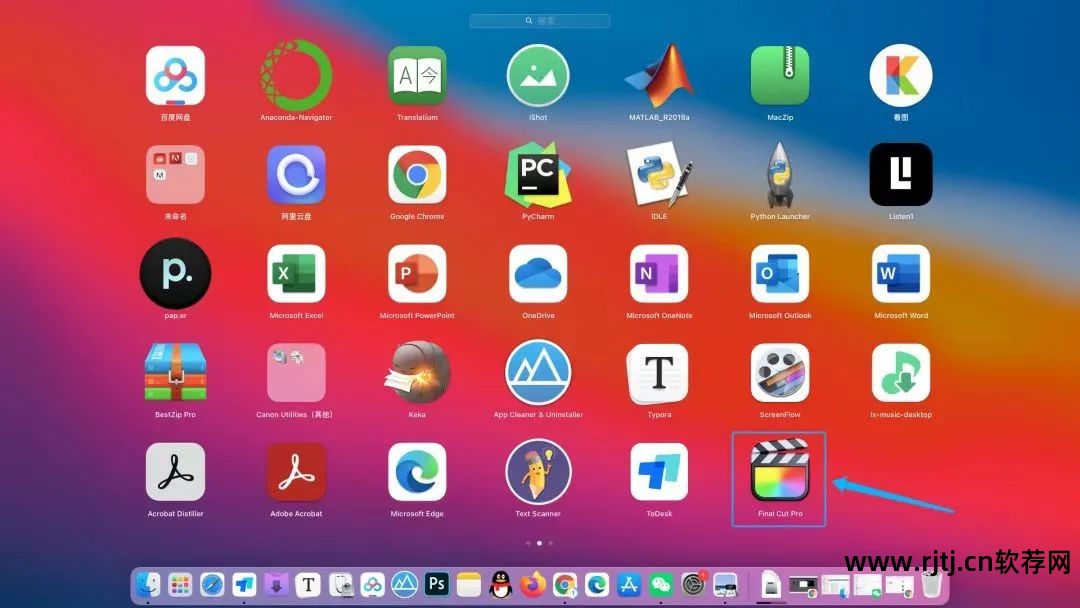
Task: Open MATLAB_R2018a
Action: [659, 76]
